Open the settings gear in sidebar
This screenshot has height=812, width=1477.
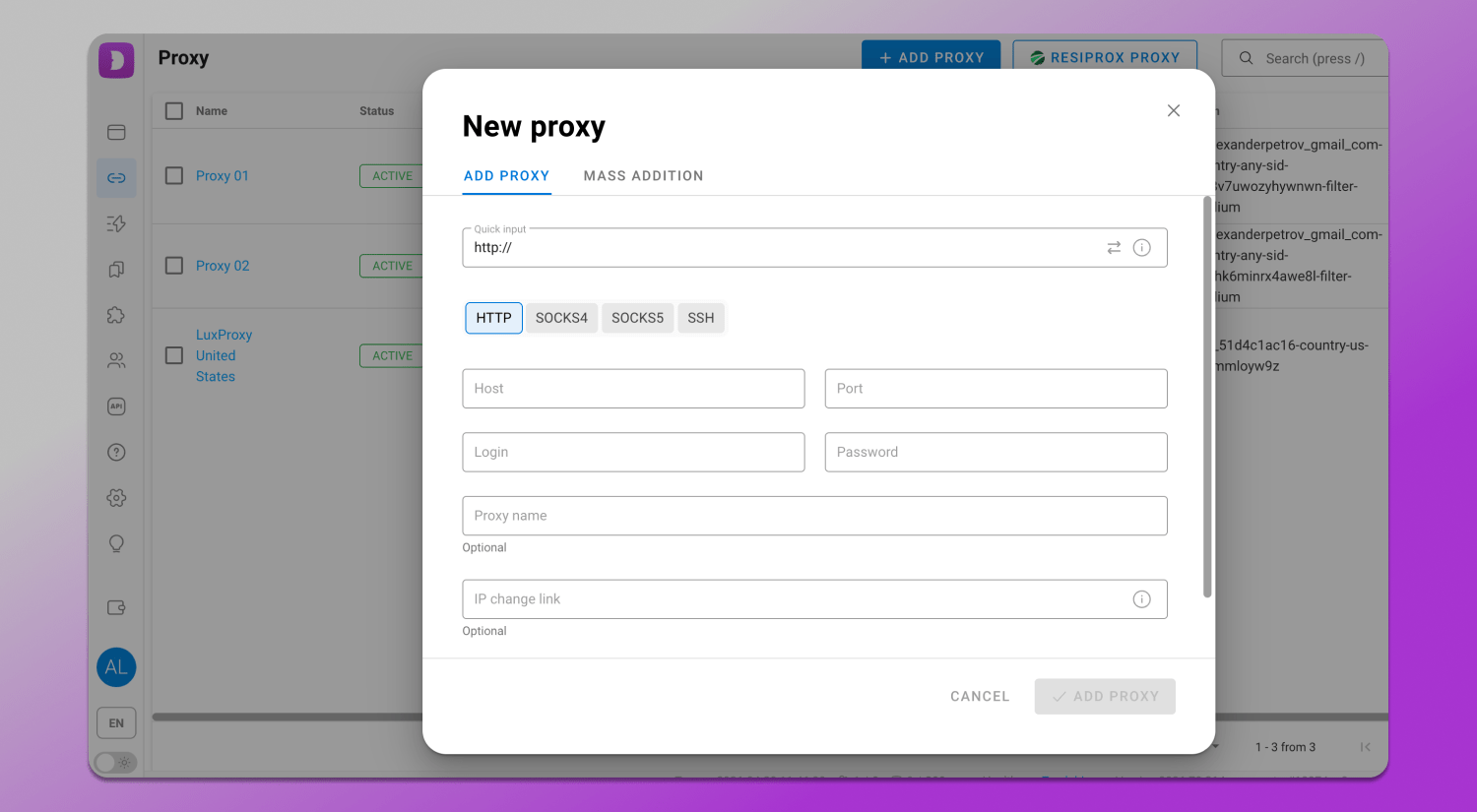pyautogui.click(x=116, y=498)
